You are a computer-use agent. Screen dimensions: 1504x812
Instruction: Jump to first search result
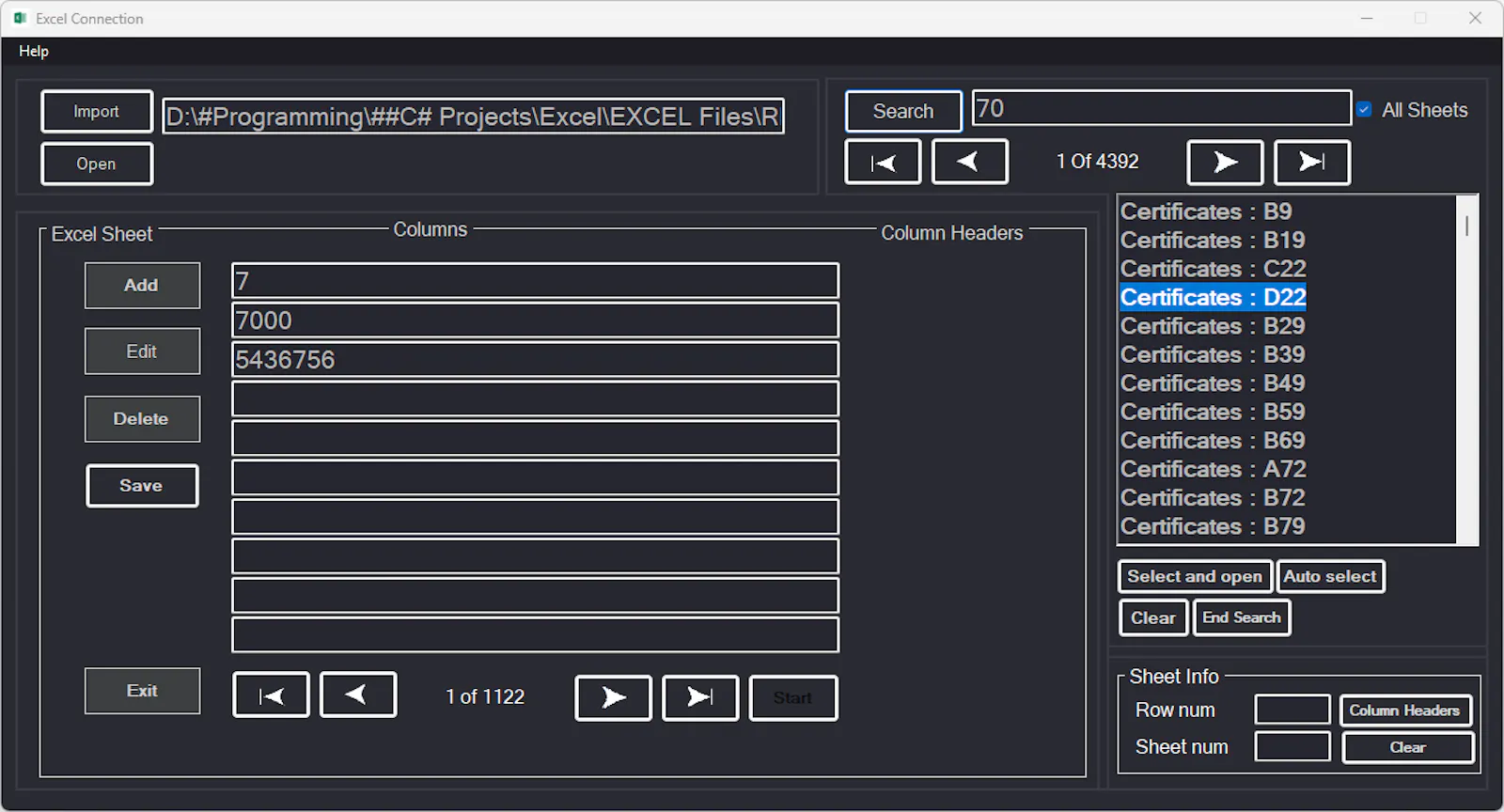coord(883,162)
